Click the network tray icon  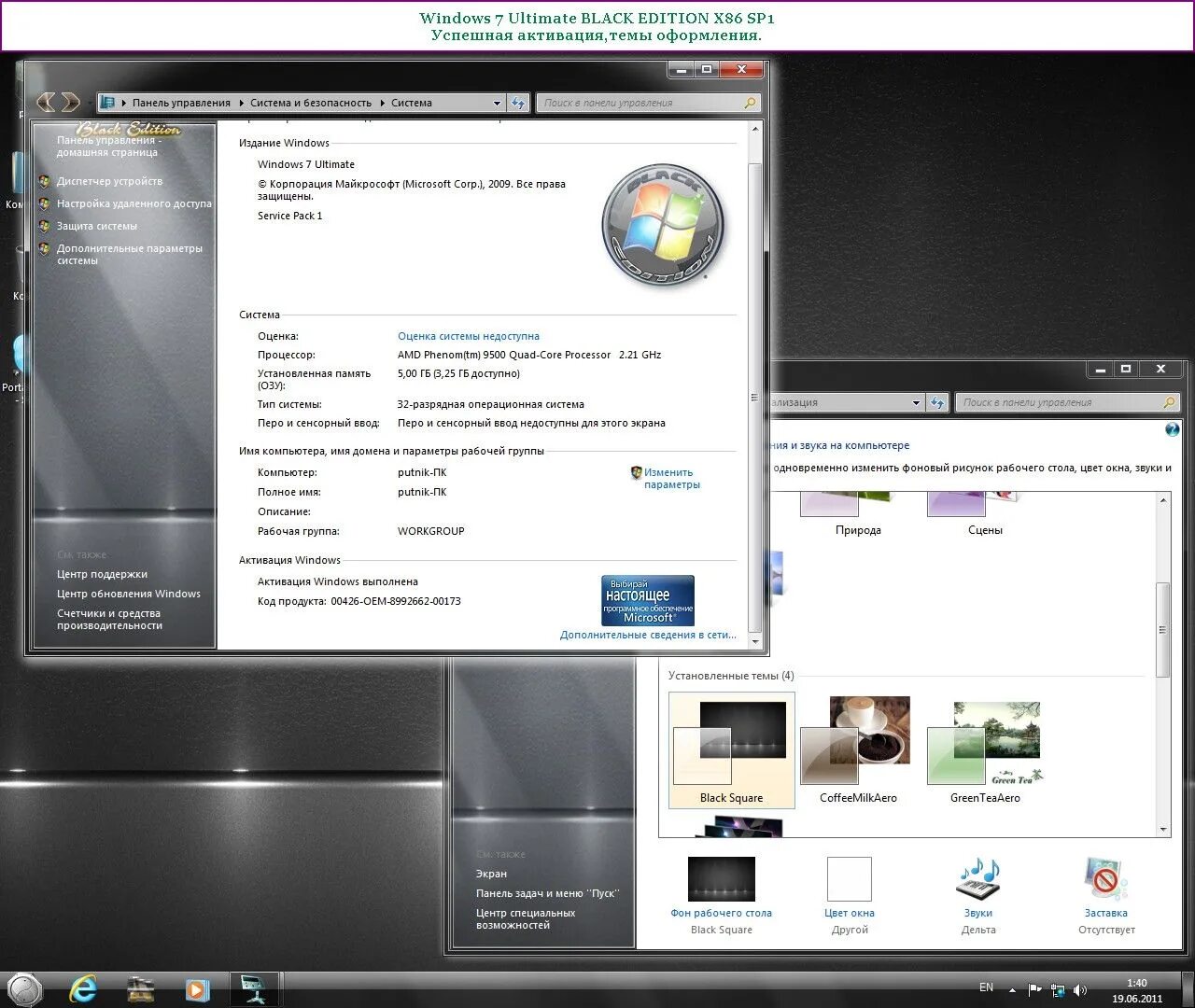coord(1058,989)
